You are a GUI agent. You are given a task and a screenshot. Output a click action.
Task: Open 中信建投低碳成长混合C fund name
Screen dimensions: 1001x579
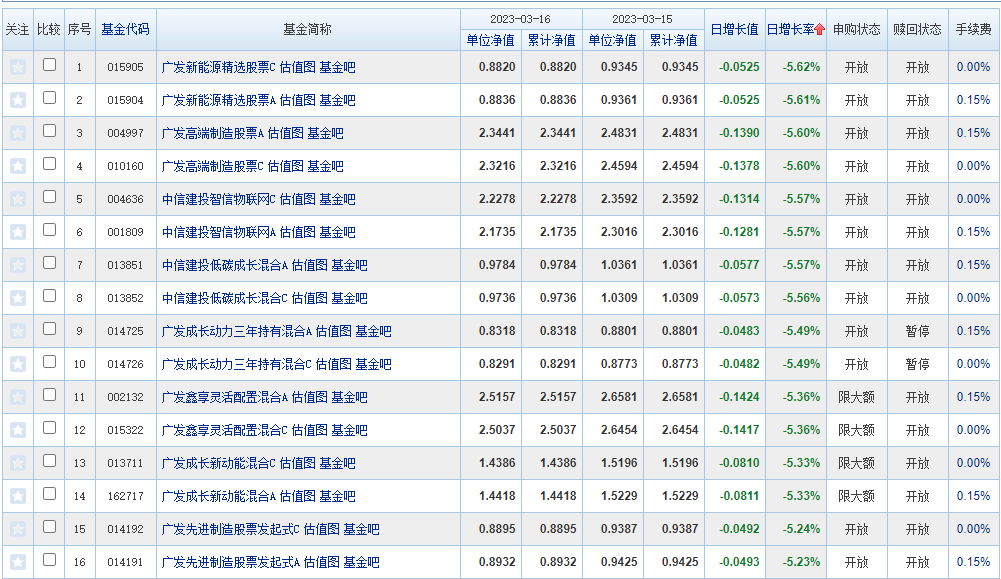225,298
